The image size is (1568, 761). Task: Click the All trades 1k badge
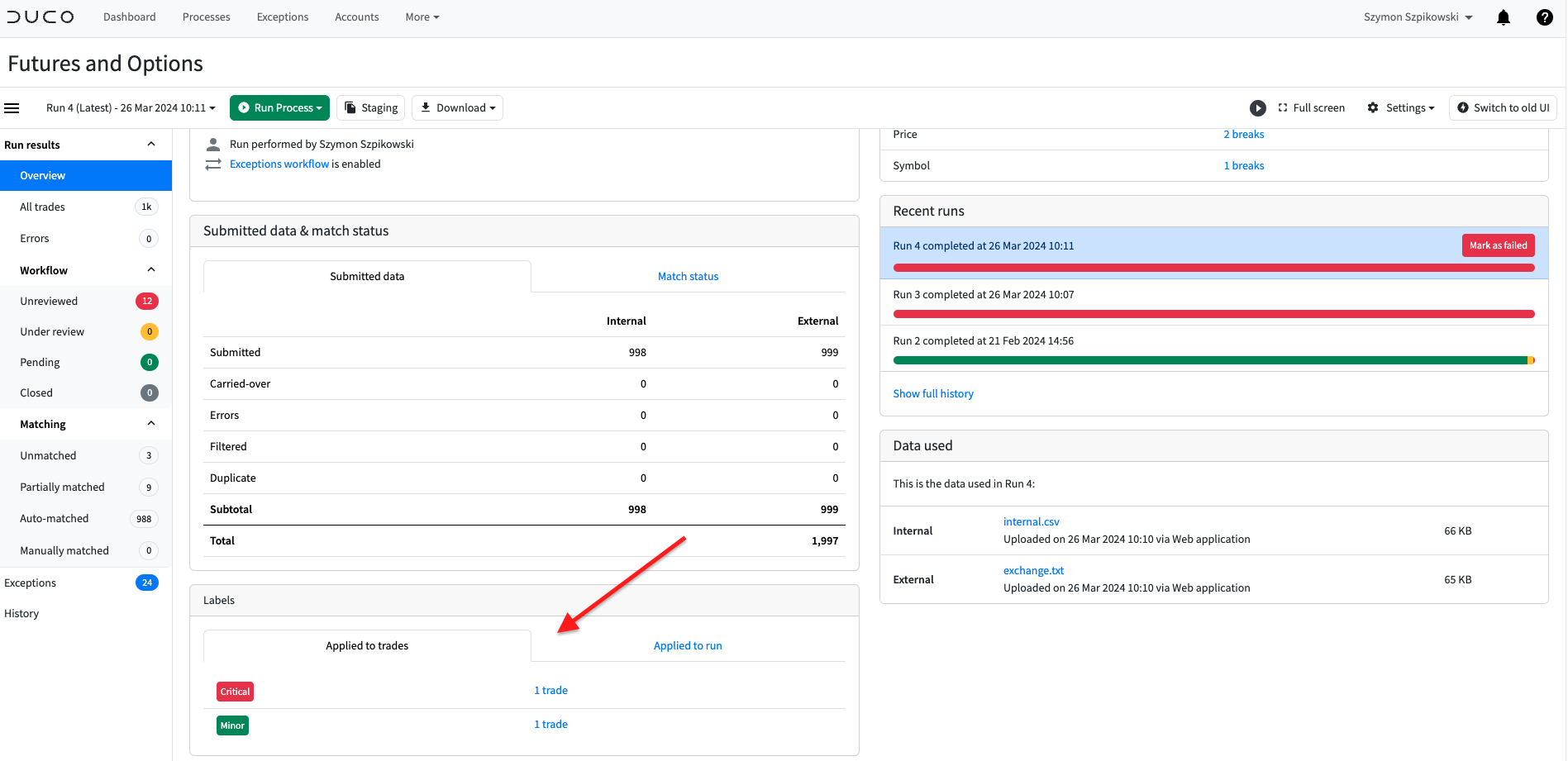coord(146,207)
